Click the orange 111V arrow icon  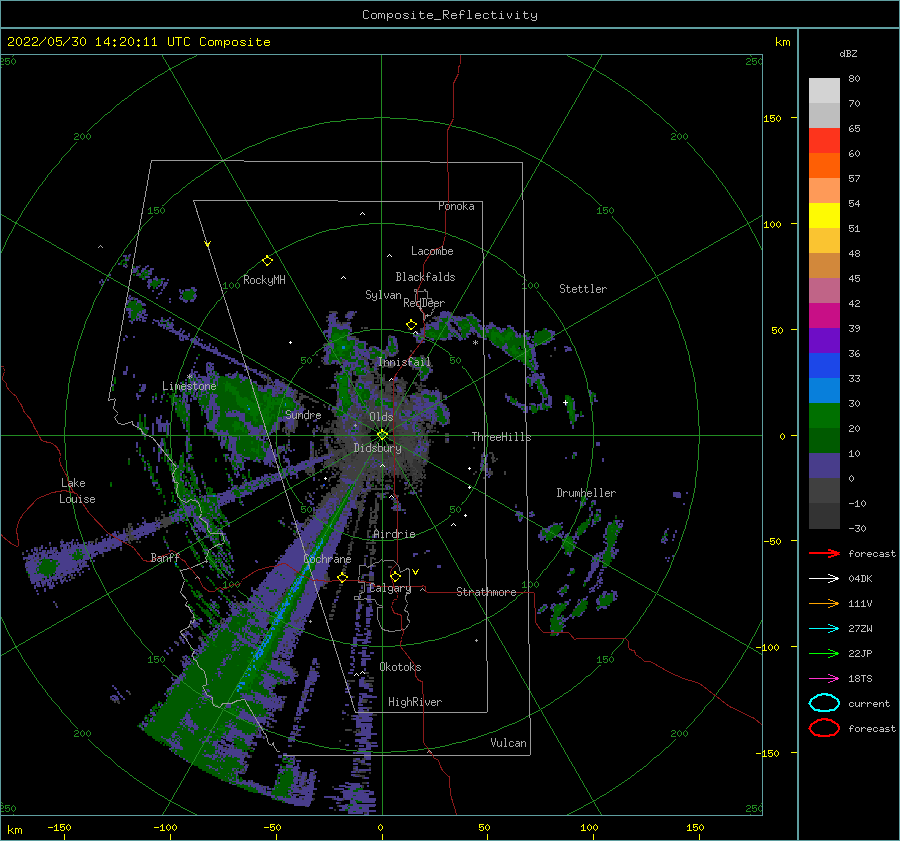point(824,603)
